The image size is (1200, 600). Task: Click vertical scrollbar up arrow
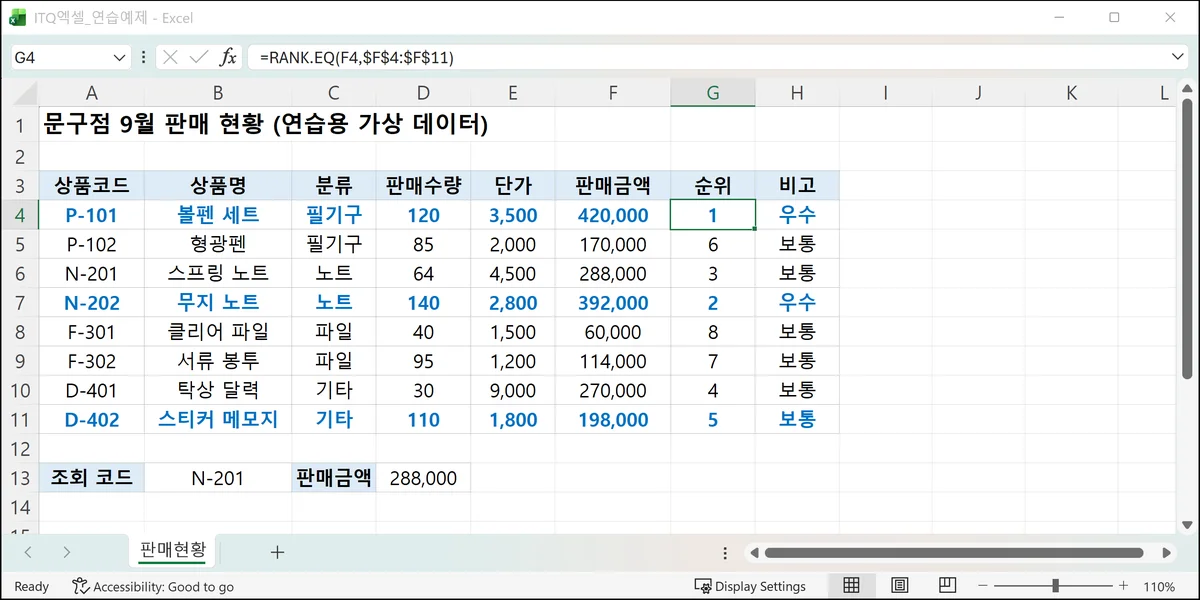tap(1187, 90)
